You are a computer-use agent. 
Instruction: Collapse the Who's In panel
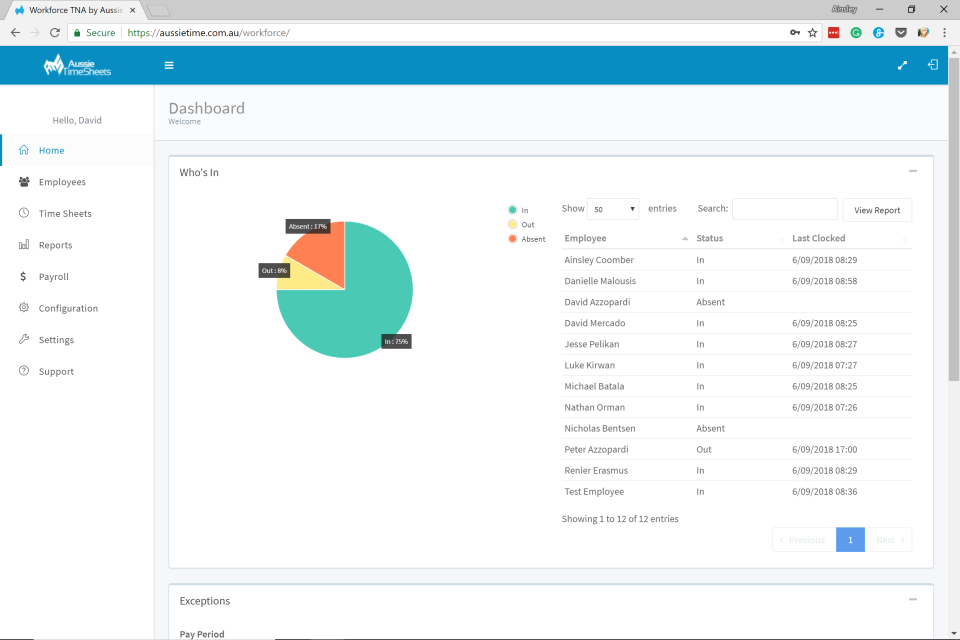pos(911,171)
